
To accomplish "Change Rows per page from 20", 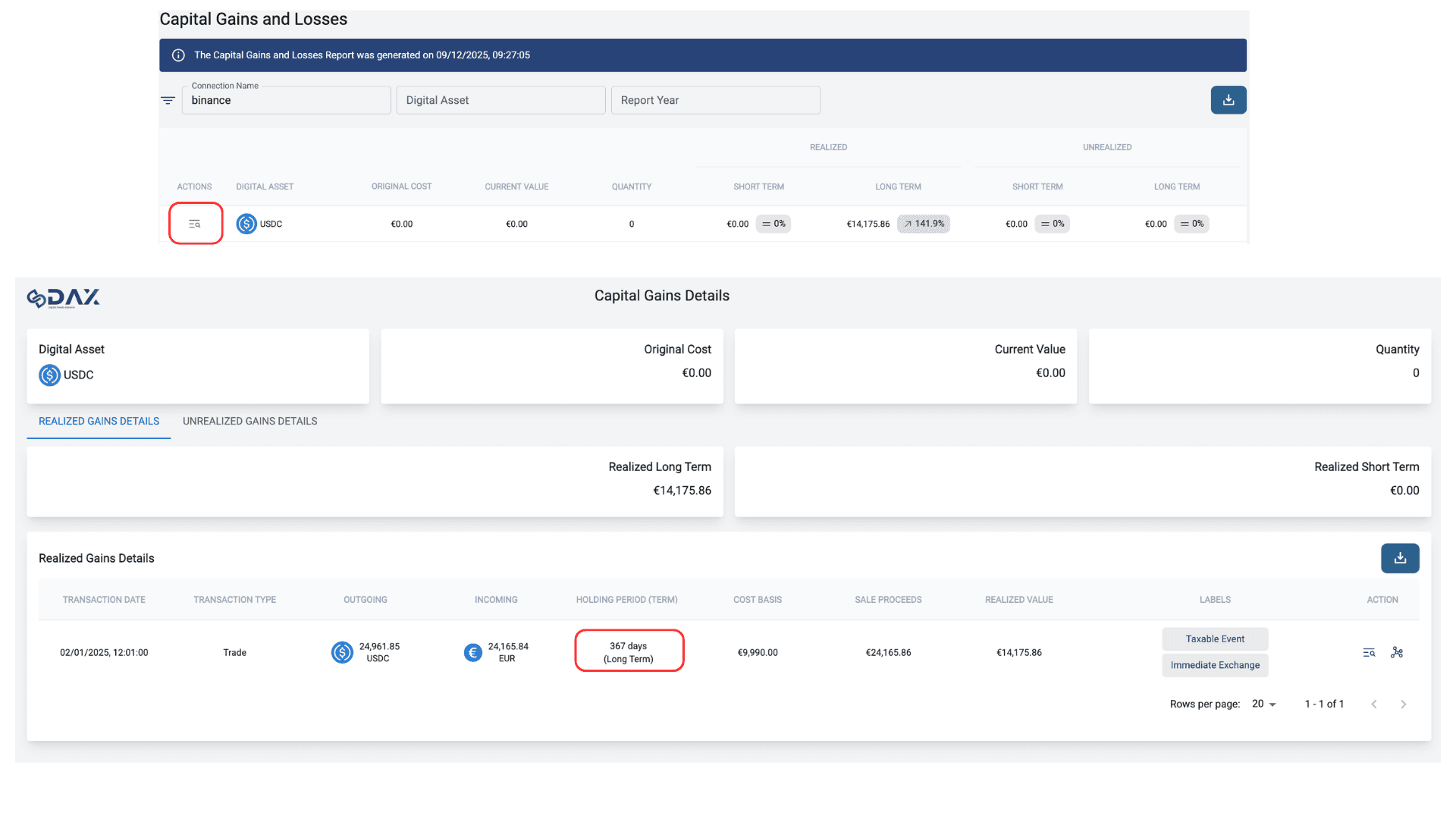I will tap(1262, 704).
